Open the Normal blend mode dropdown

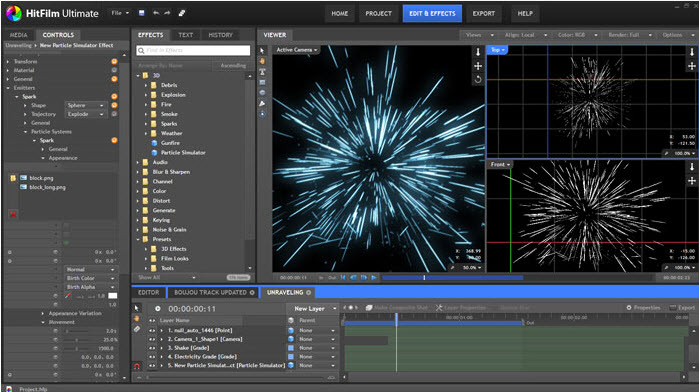coord(90,270)
